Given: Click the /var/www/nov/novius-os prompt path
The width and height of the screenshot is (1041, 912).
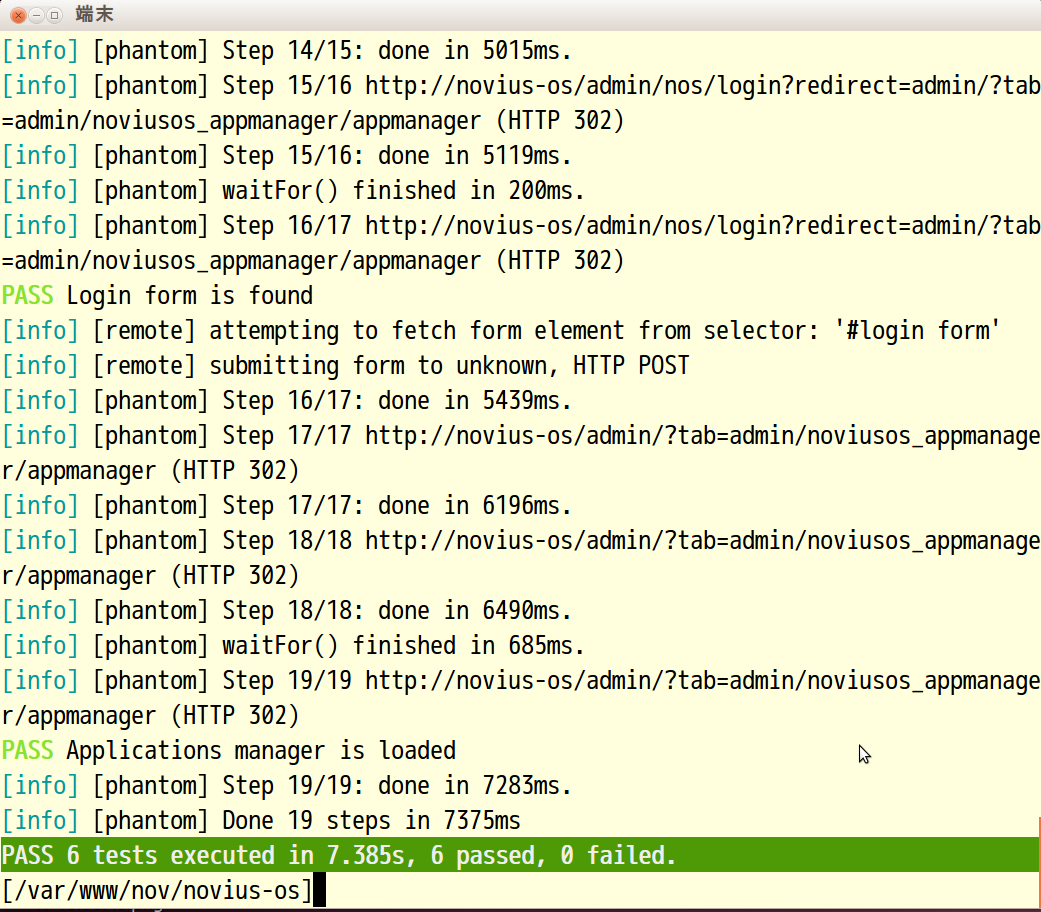Looking at the screenshot, I should (157, 890).
